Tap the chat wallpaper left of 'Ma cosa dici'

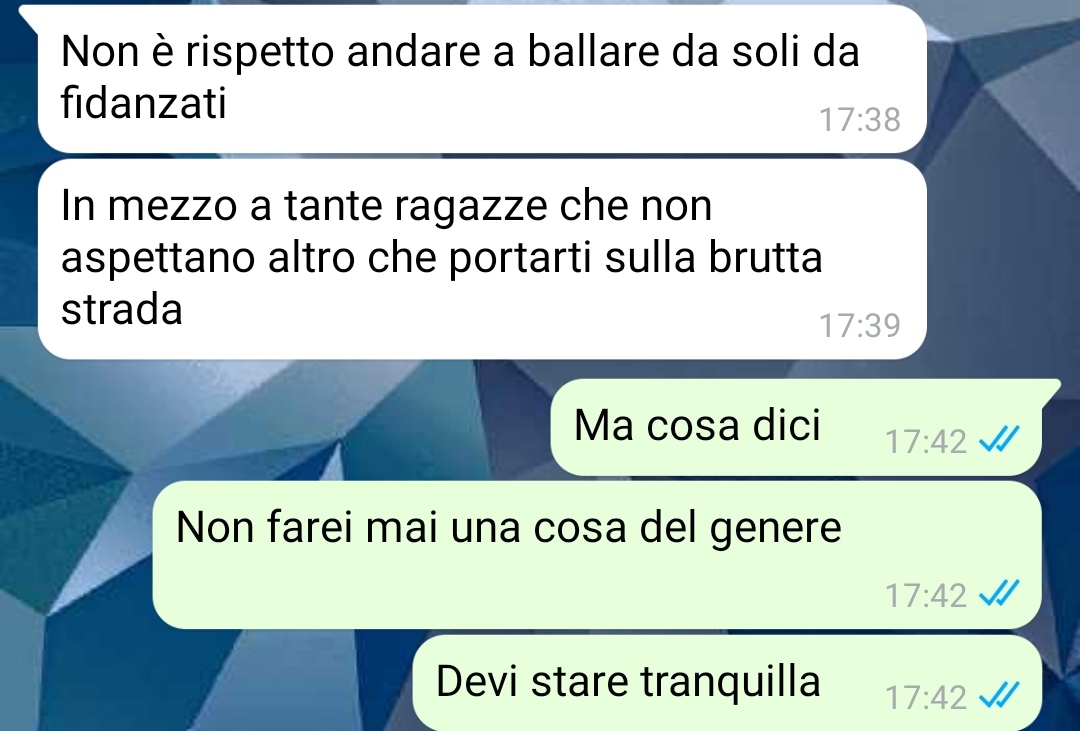[x=276, y=427]
